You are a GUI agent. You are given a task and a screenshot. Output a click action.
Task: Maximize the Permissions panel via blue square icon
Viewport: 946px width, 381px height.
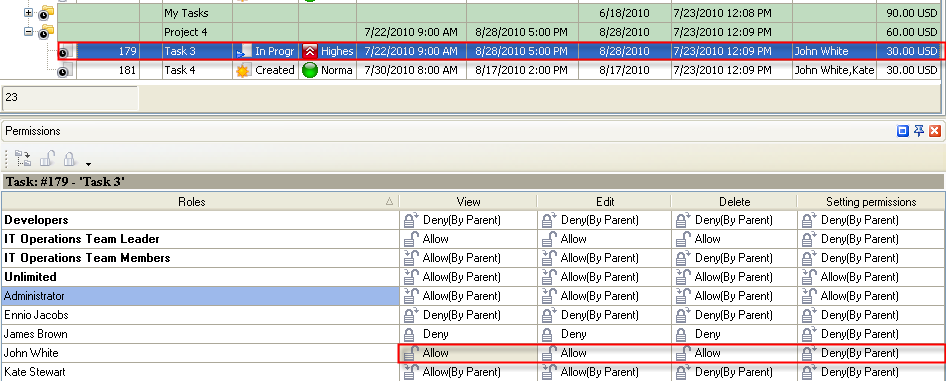tap(903, 131)
